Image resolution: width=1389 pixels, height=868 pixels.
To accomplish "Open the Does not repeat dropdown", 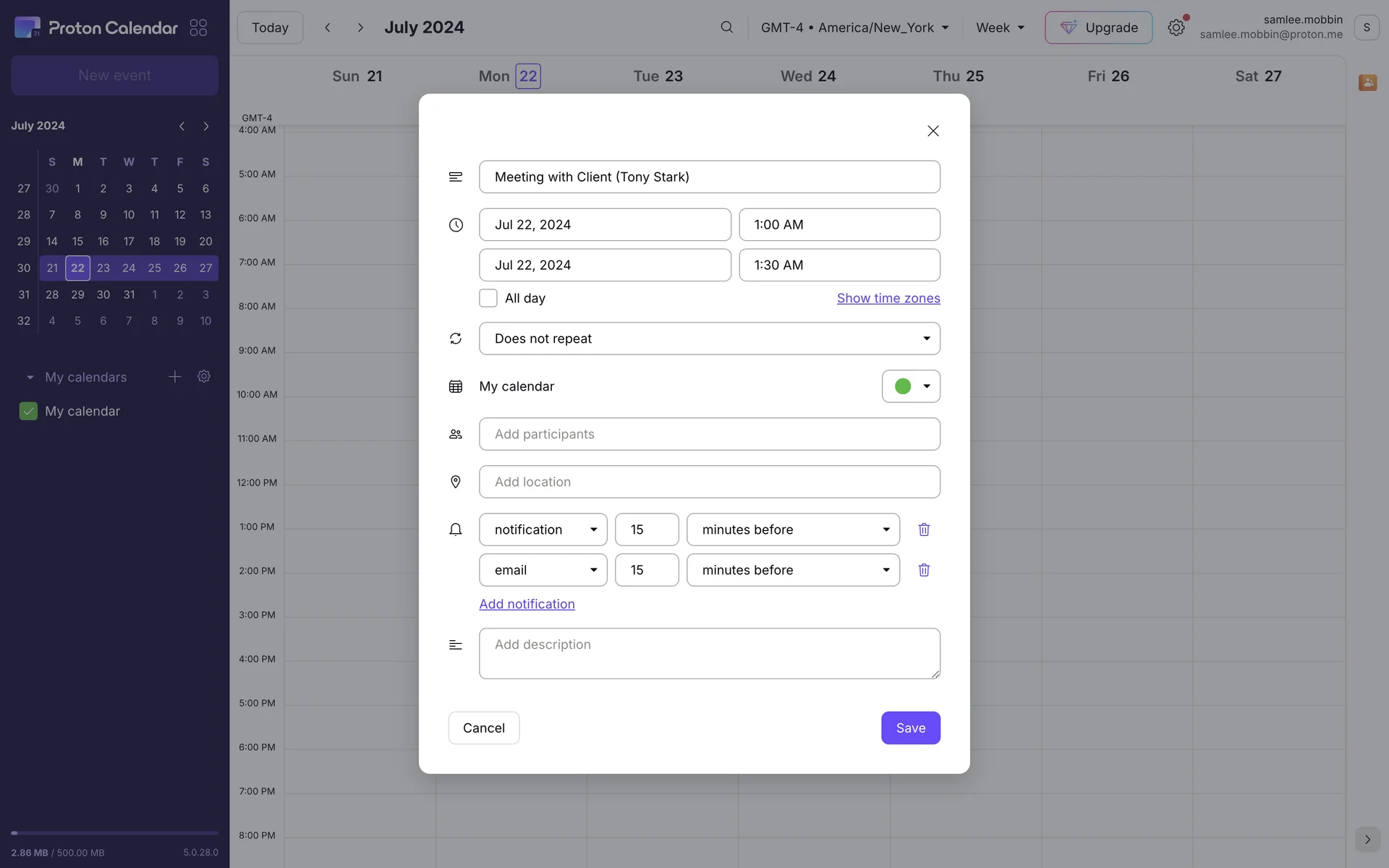I will [709, 339].
